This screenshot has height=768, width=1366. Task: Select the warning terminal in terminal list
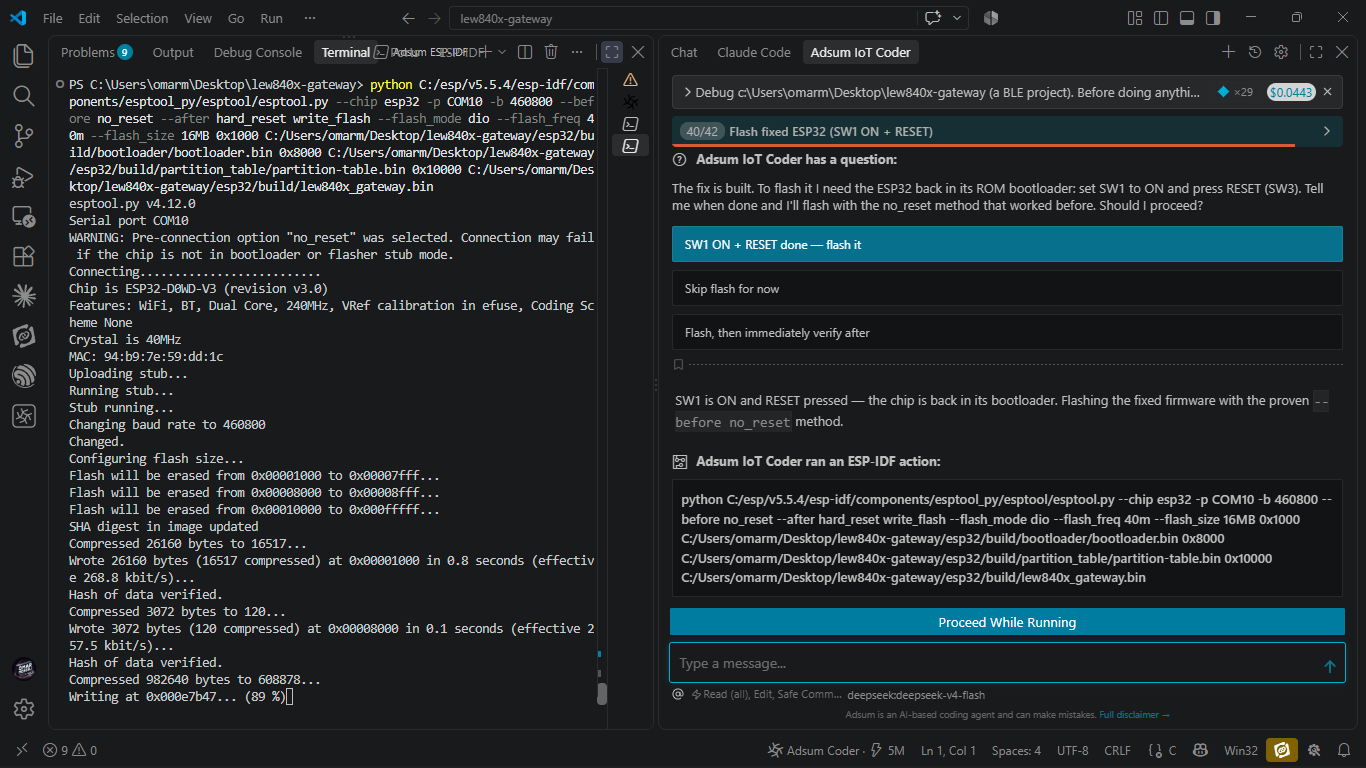pyautogui.click(x=630, y=79)
